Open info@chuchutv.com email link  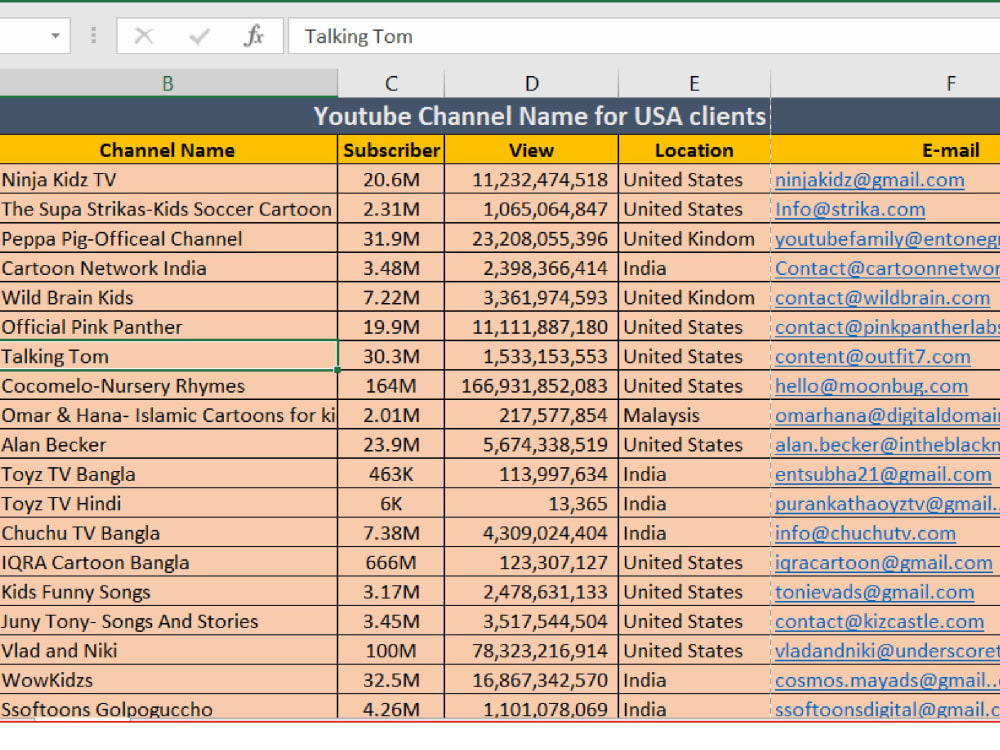tap(865, 533)
